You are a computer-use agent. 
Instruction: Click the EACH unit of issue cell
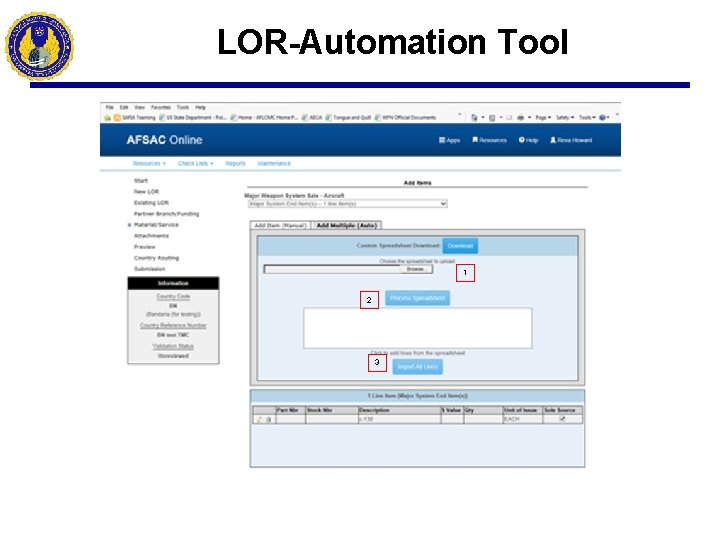pos(523,419)
